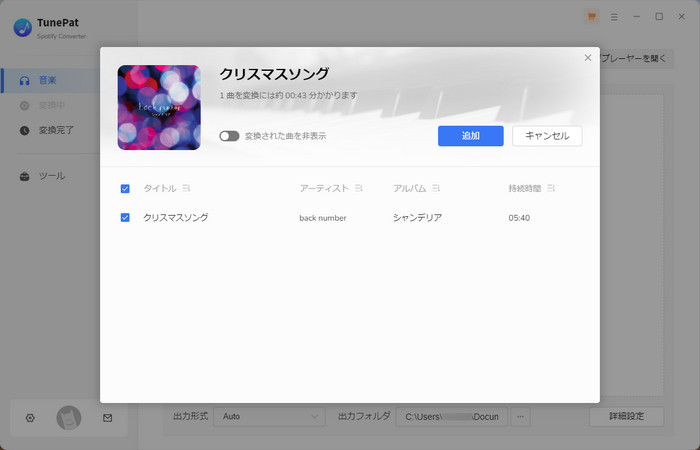Click the TunePat logo icon

[x=22, y=28]
